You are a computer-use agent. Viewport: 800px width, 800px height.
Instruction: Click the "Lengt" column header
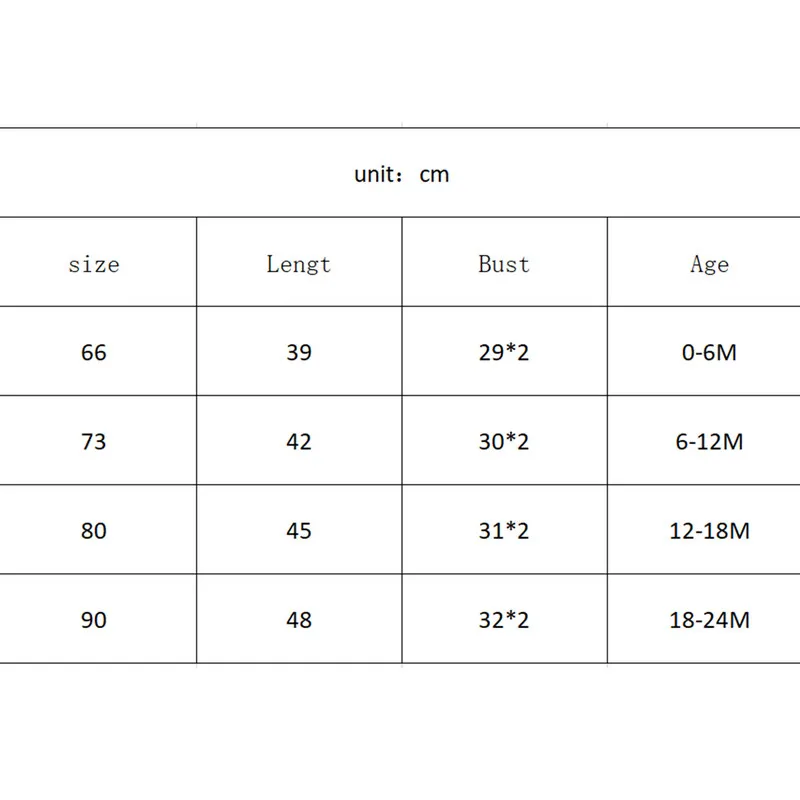[298, 265]
